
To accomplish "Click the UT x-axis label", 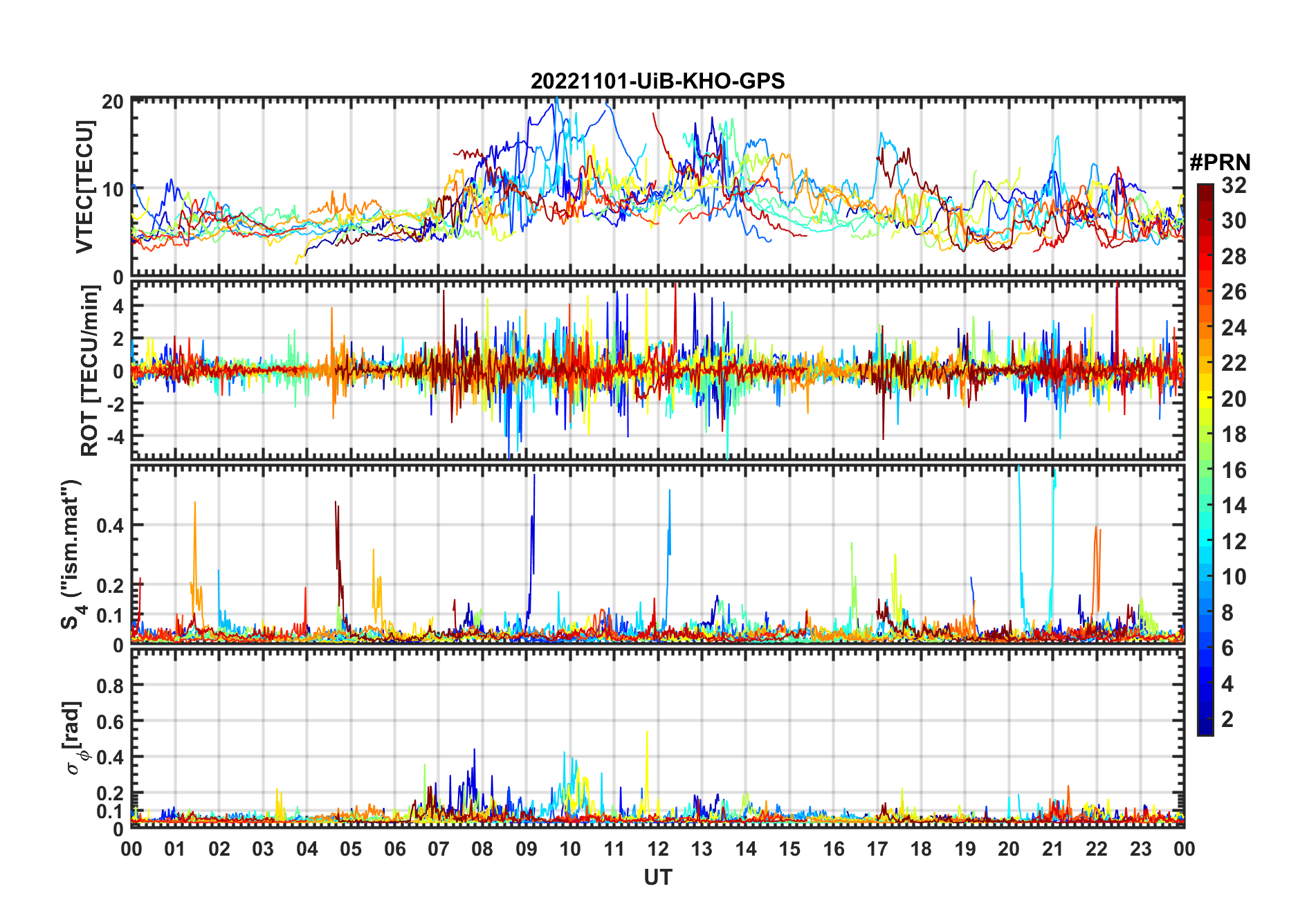I will coord(657,877).
